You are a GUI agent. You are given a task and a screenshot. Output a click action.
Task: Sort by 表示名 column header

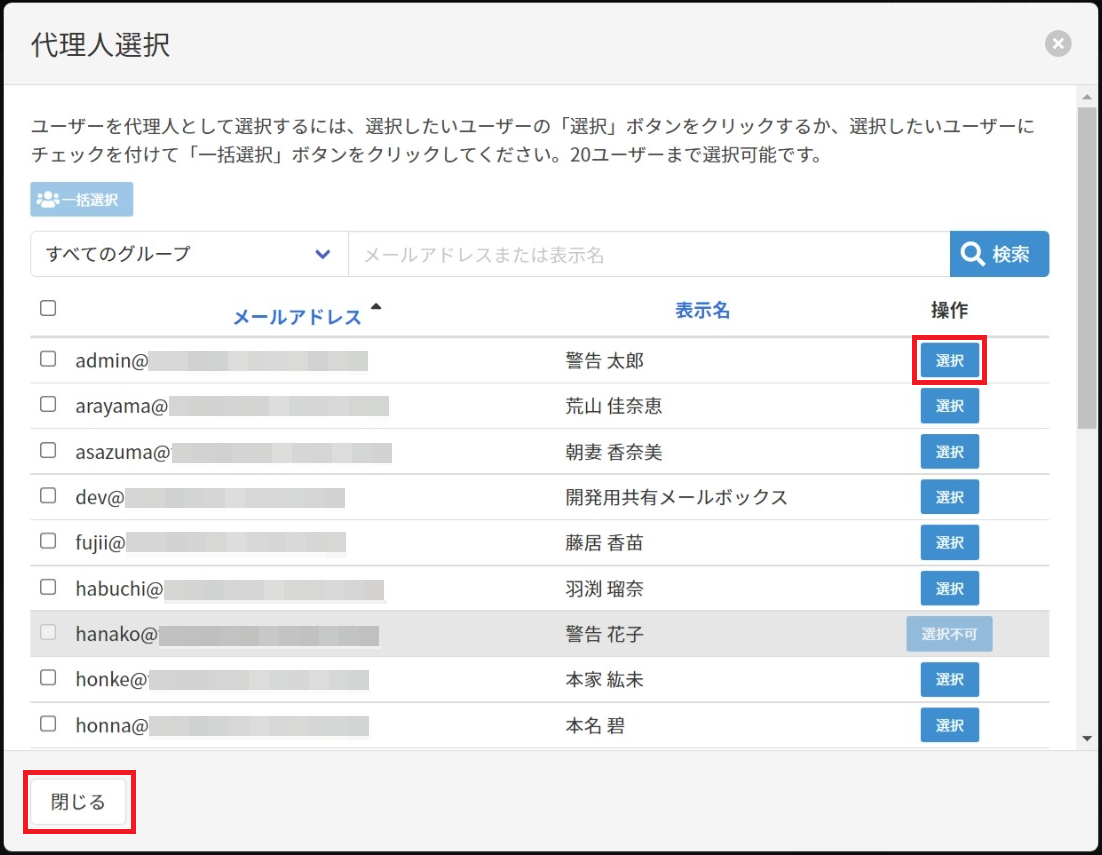pos(702,311)
